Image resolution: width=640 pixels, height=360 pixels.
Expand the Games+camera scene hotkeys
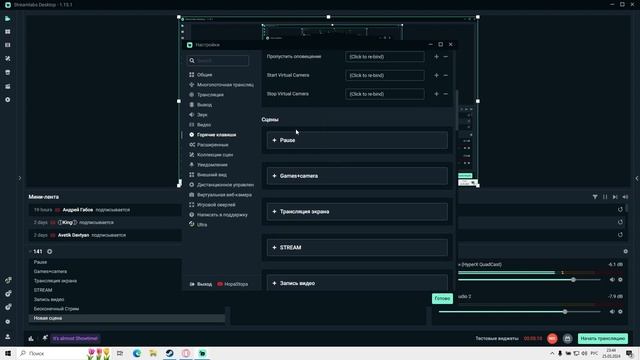[x=357, y=176]
